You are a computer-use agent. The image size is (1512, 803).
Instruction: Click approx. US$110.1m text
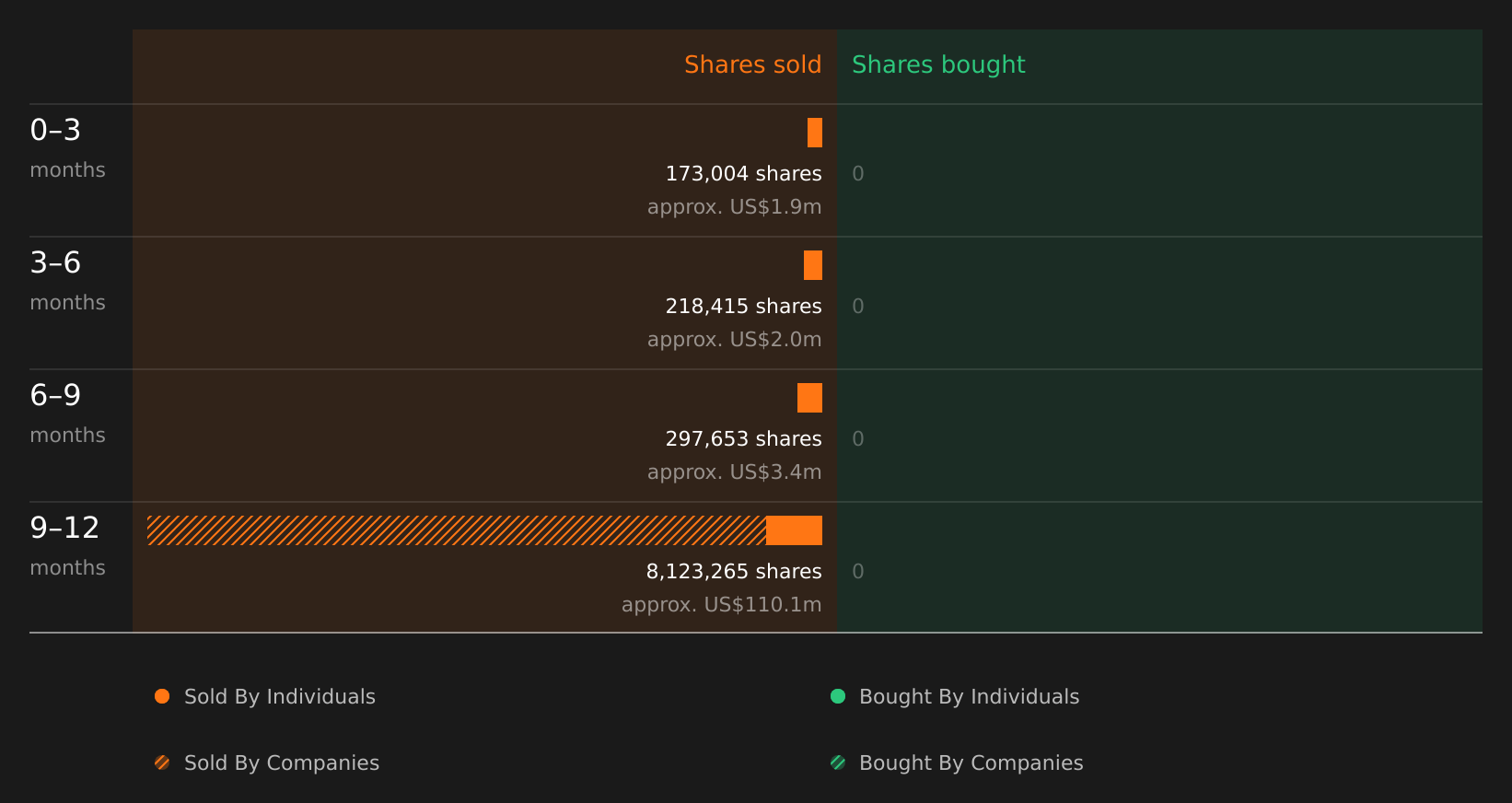click(x=721, y=605)
